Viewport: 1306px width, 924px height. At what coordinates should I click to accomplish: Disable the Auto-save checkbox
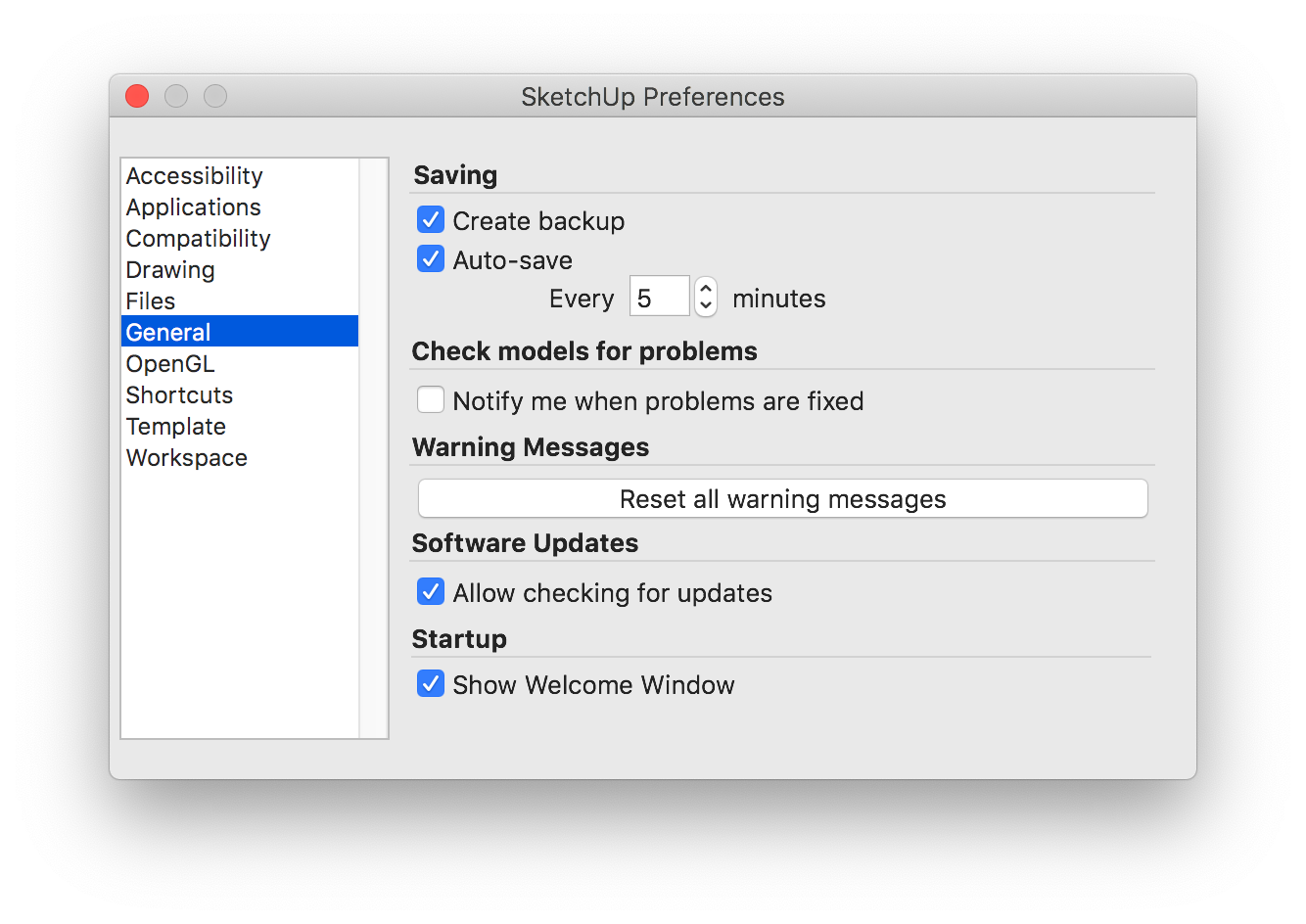coord(431,259)
